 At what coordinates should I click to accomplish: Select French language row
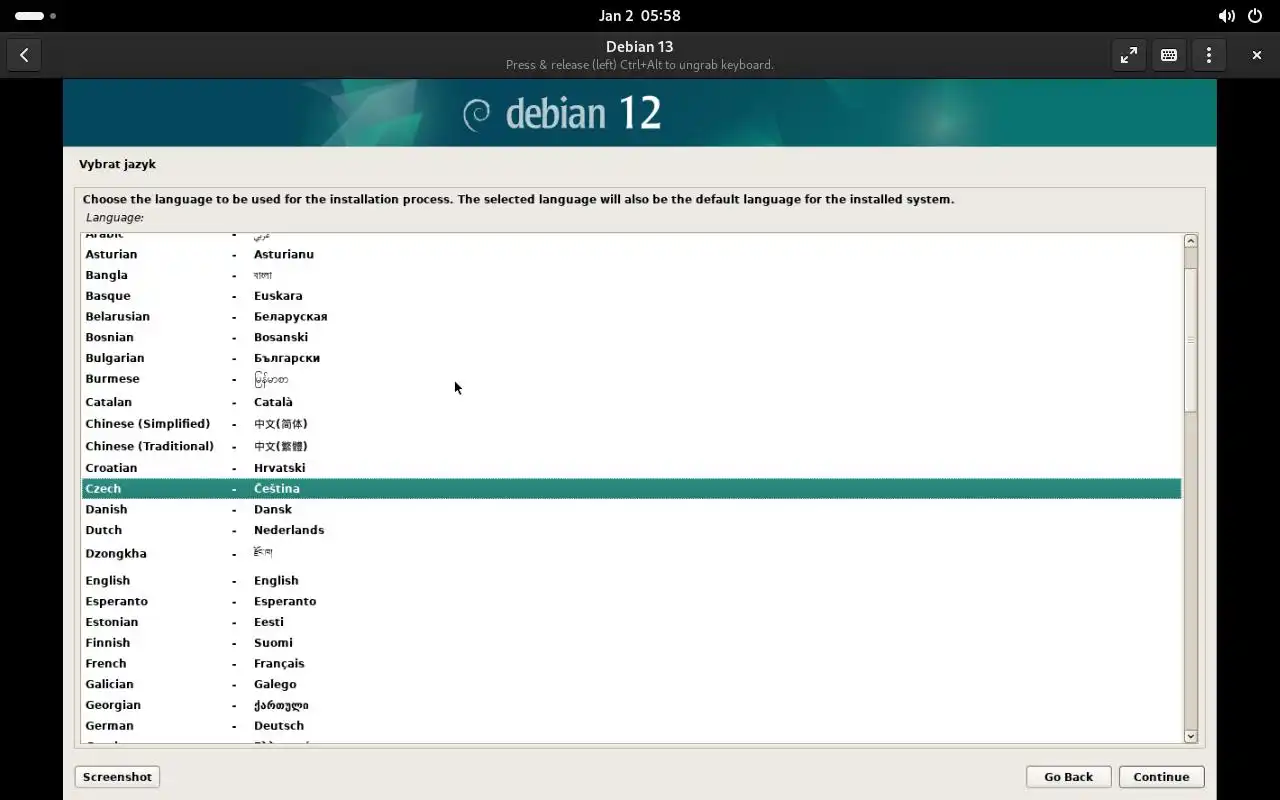(631, 663)
